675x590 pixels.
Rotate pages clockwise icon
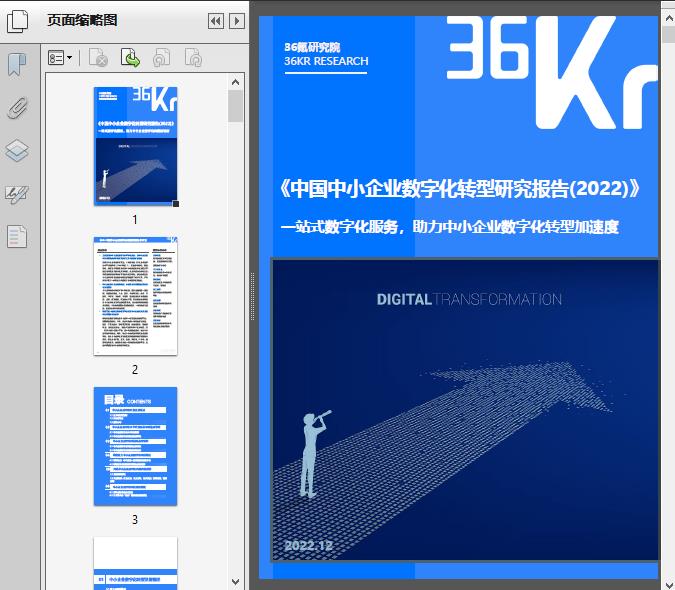tap(193, 58)
